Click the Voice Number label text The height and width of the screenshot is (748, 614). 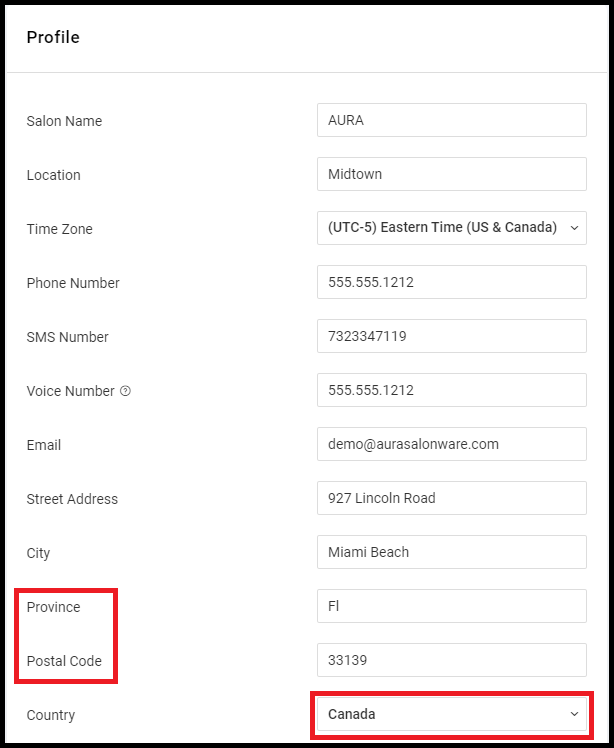click(71, 391)
